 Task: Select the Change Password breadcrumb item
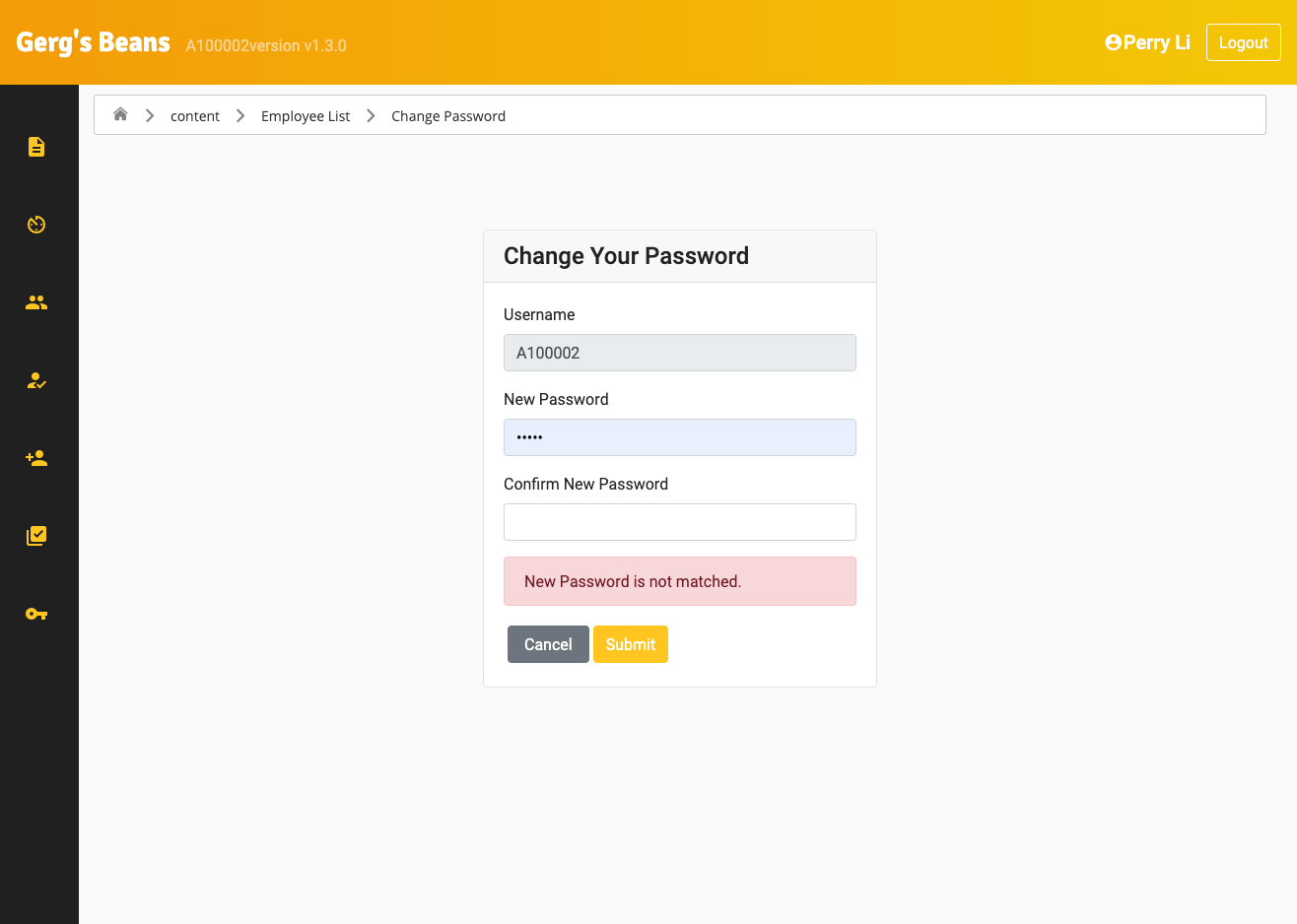pos(448,116)
